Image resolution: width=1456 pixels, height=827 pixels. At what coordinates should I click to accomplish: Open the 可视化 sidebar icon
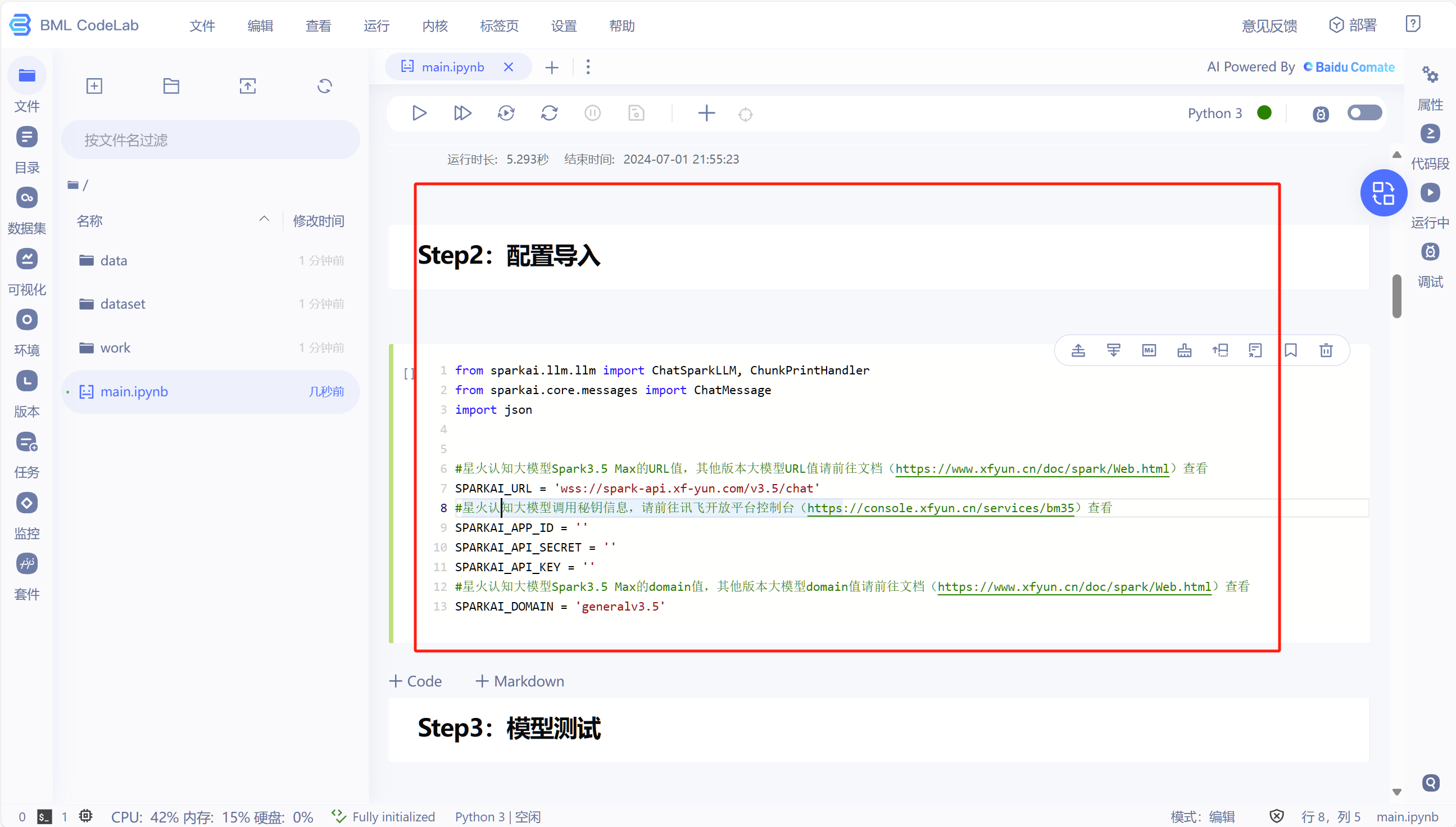26,259
